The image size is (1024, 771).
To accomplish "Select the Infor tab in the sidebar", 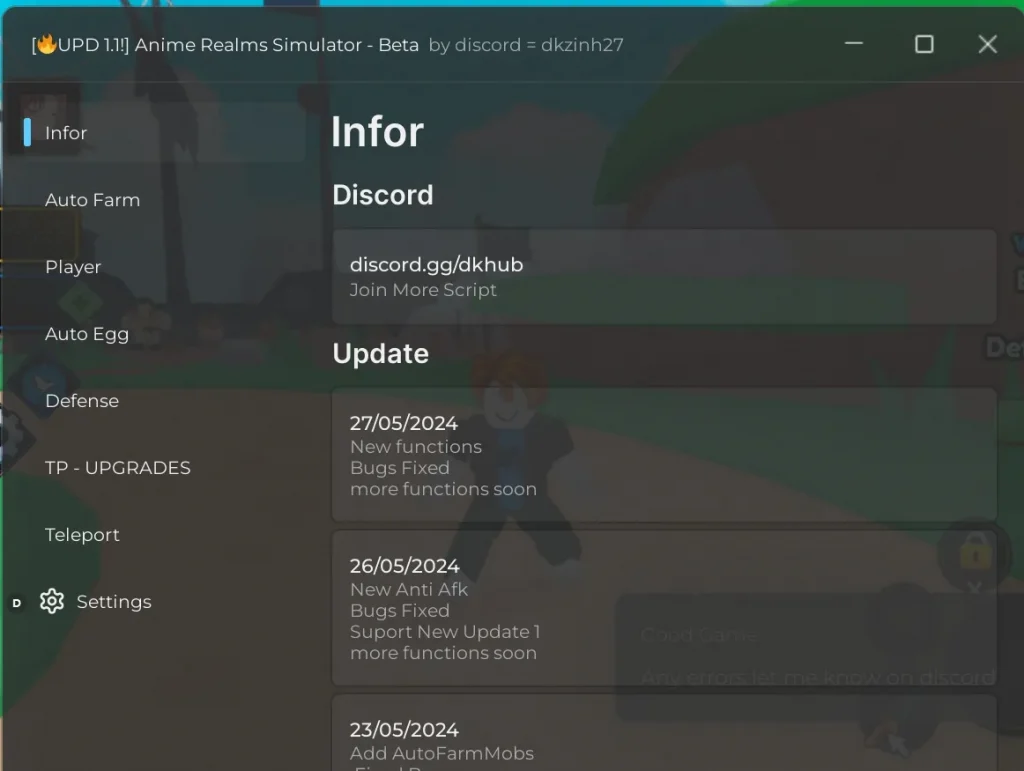I will click(66, 132).
